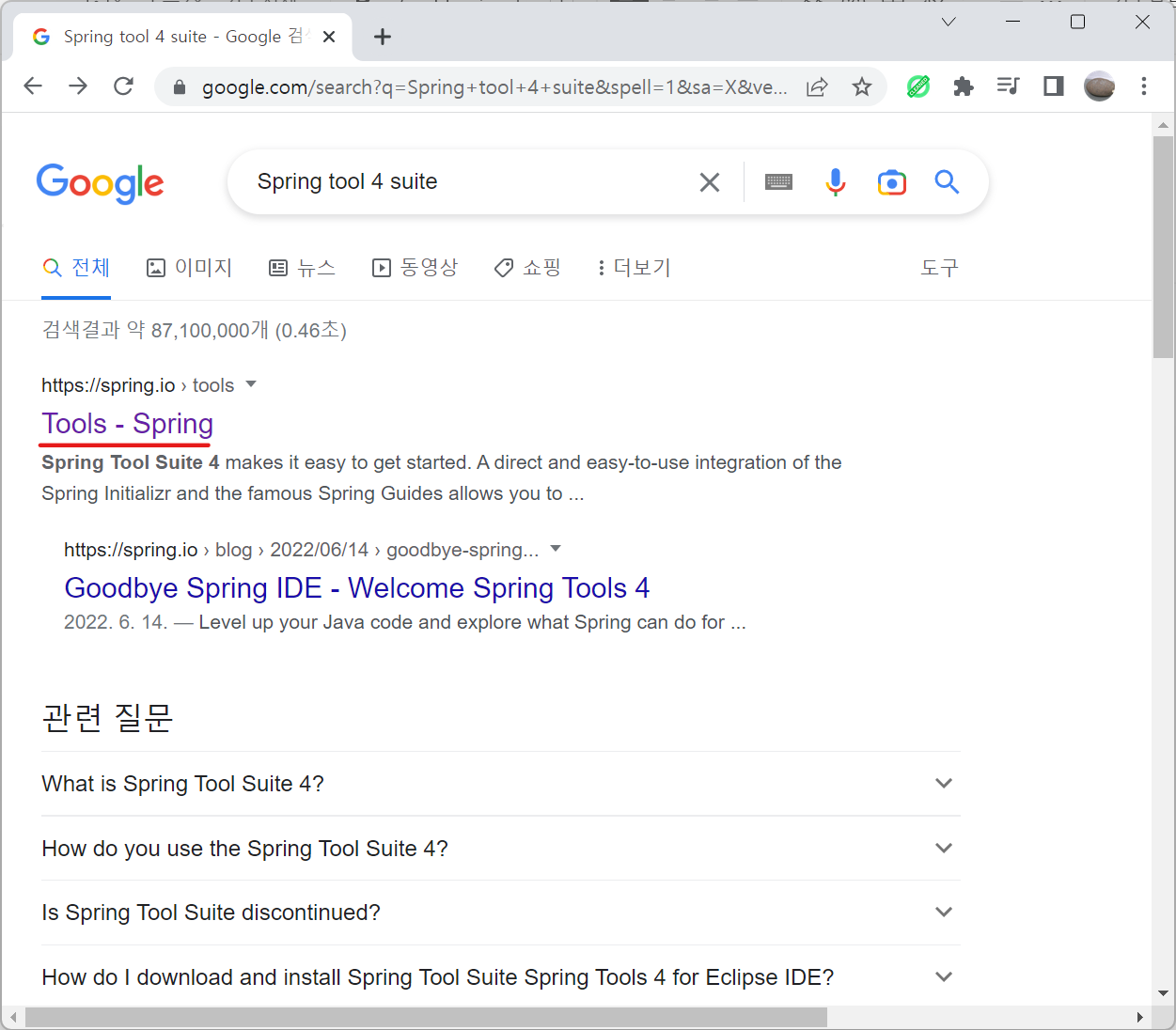The width and height of the screenshot is (1176, 1030).
Task: Click the scroll up arrow
Action: pyautogui.click(x=1164, y=124)
